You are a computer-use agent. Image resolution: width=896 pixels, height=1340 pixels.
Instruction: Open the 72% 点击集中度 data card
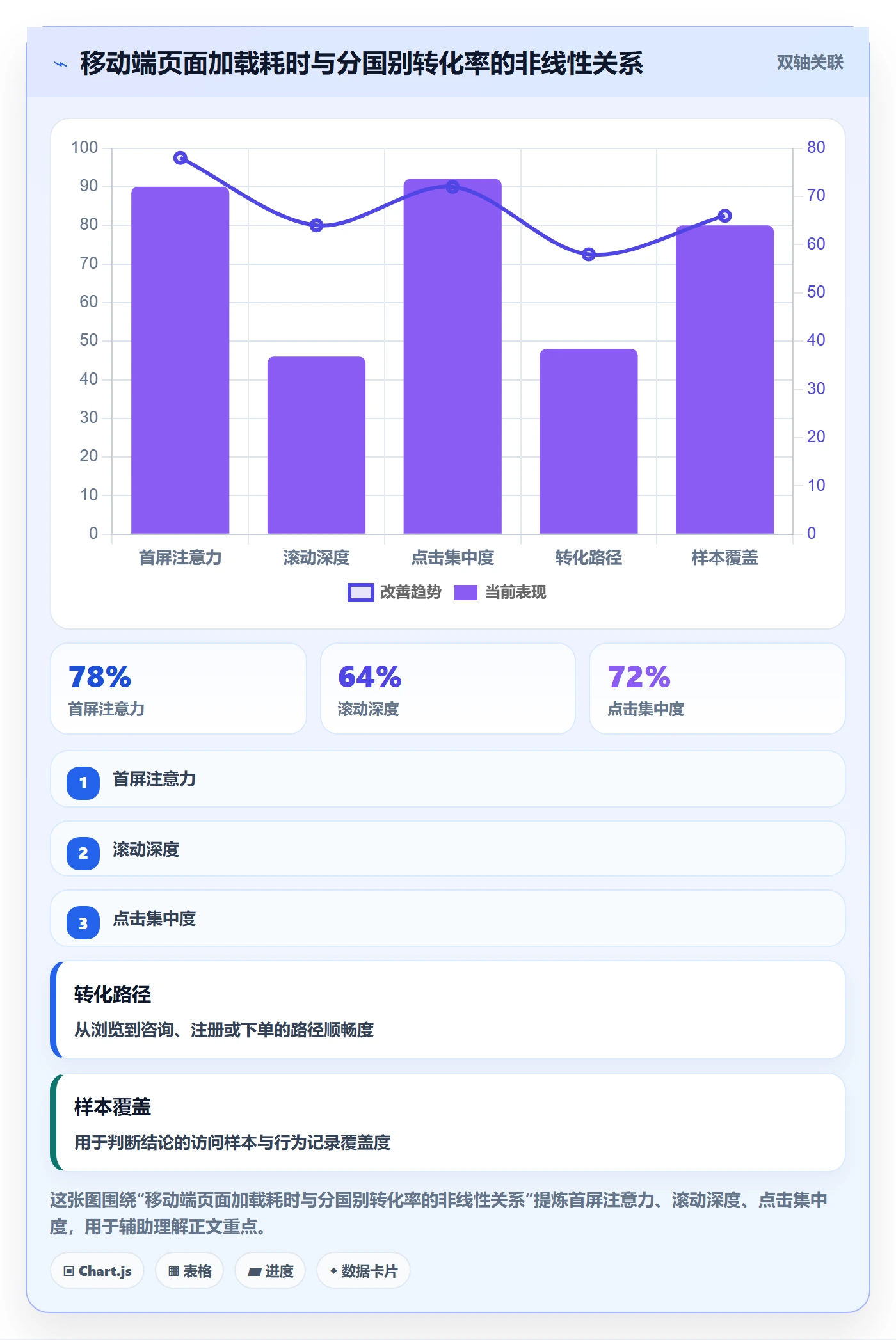point(717,689)
